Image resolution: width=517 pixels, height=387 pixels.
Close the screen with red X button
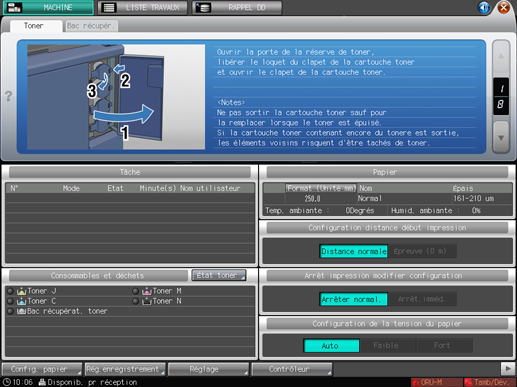click(504, 7)
